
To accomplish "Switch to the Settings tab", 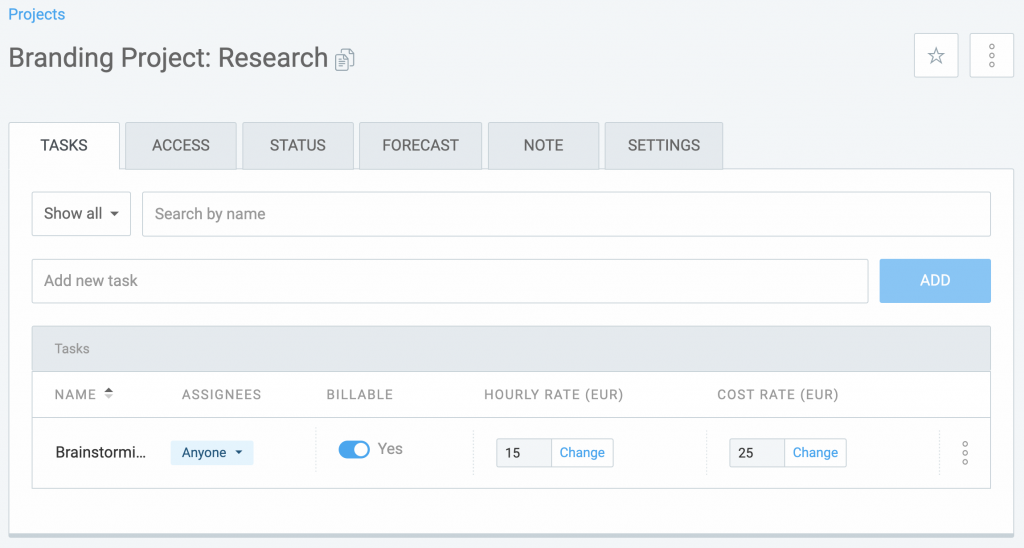I will [x=664, y=145].
